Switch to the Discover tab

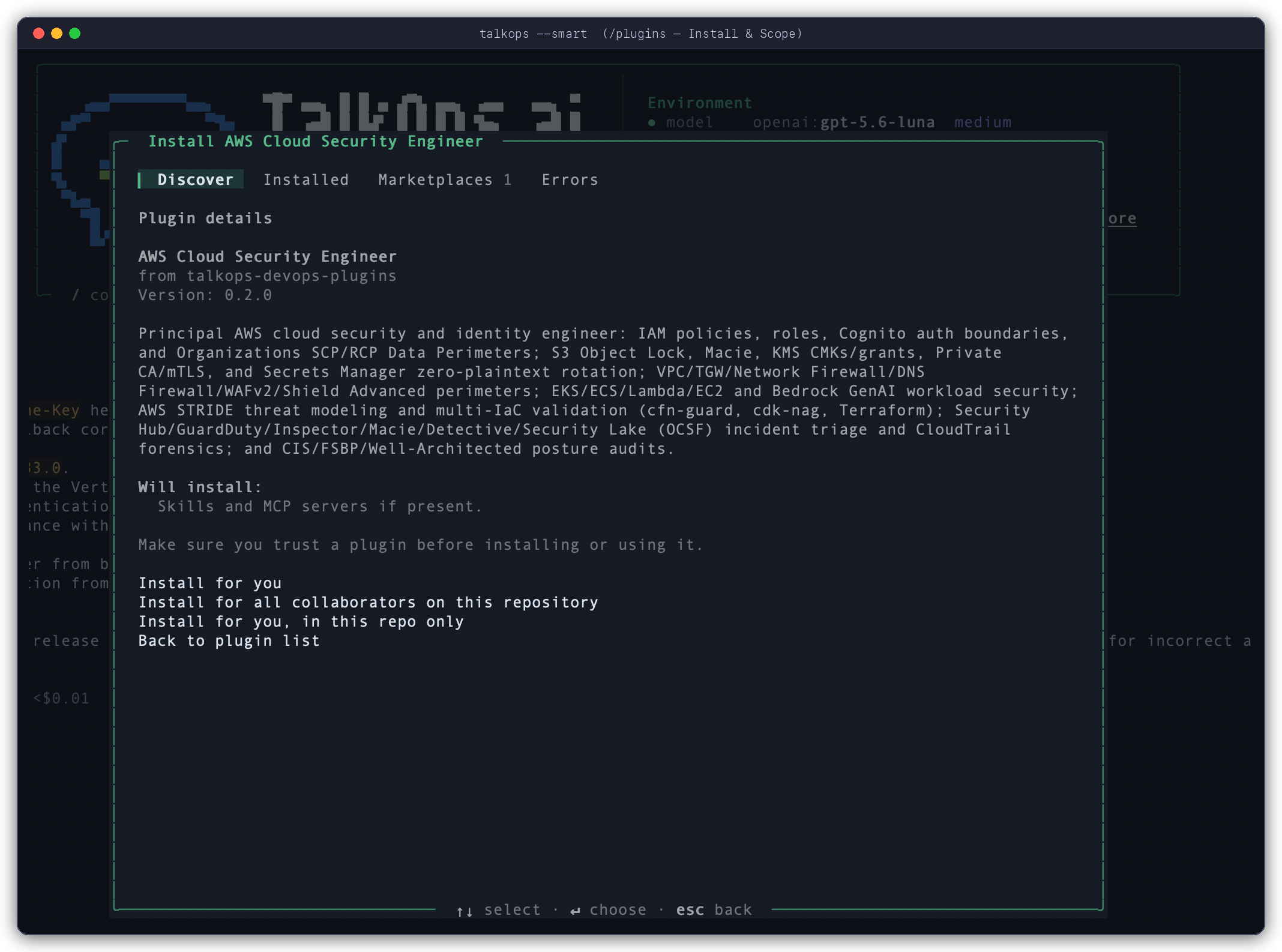click(x=191, y=179)
